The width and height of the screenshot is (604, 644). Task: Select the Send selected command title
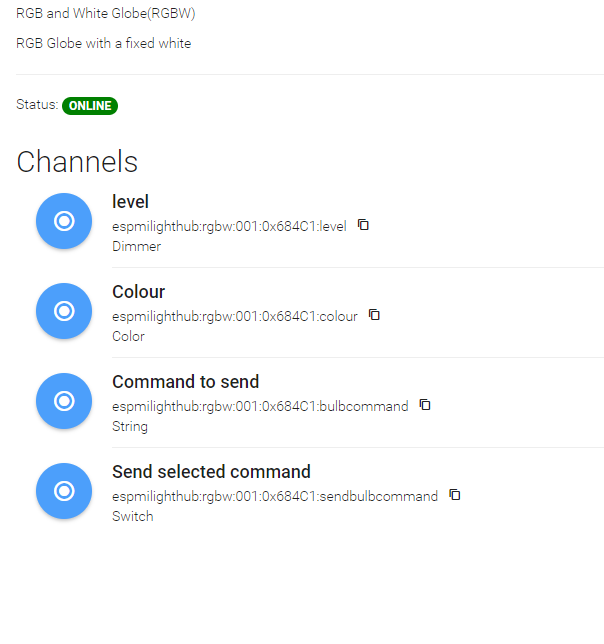(x=211, y=472)
